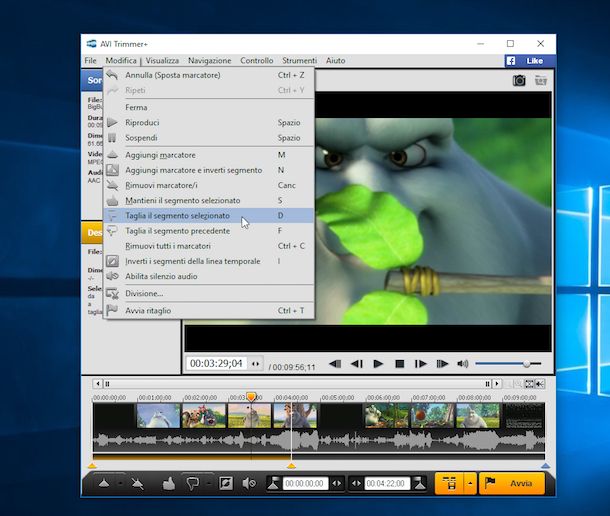The image size is (610, 516).
Task: Click the timeline thumbnail at 00:06:00
Action: point(386,416)
